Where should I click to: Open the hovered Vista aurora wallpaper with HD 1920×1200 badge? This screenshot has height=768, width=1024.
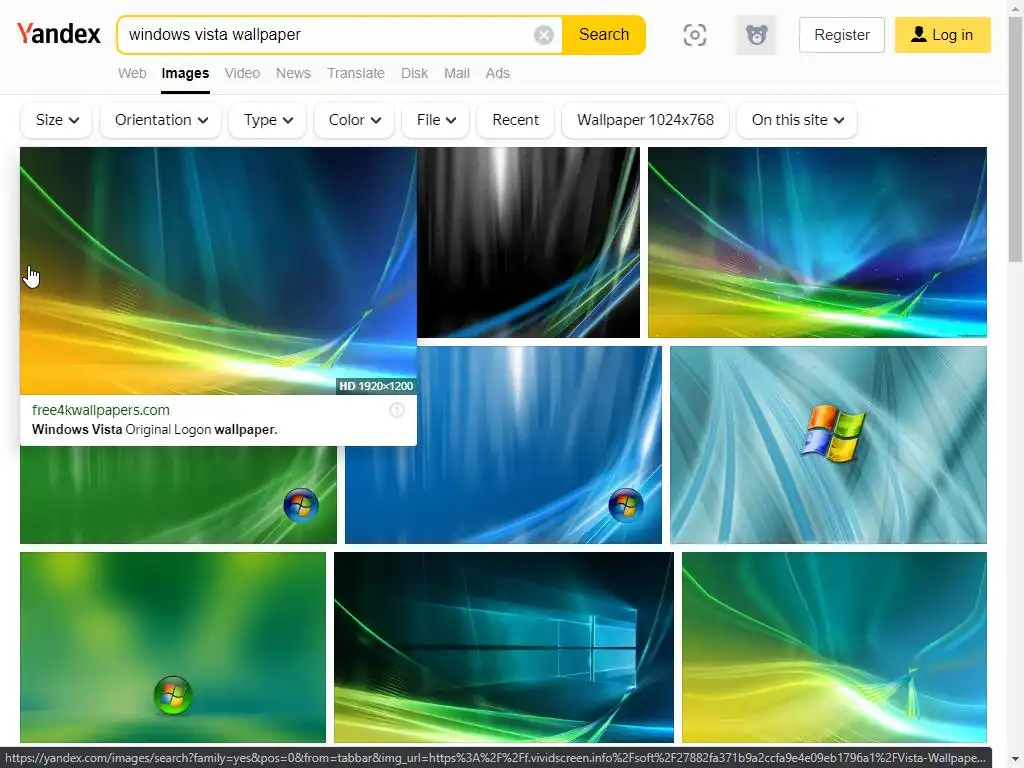click(218, 270)
